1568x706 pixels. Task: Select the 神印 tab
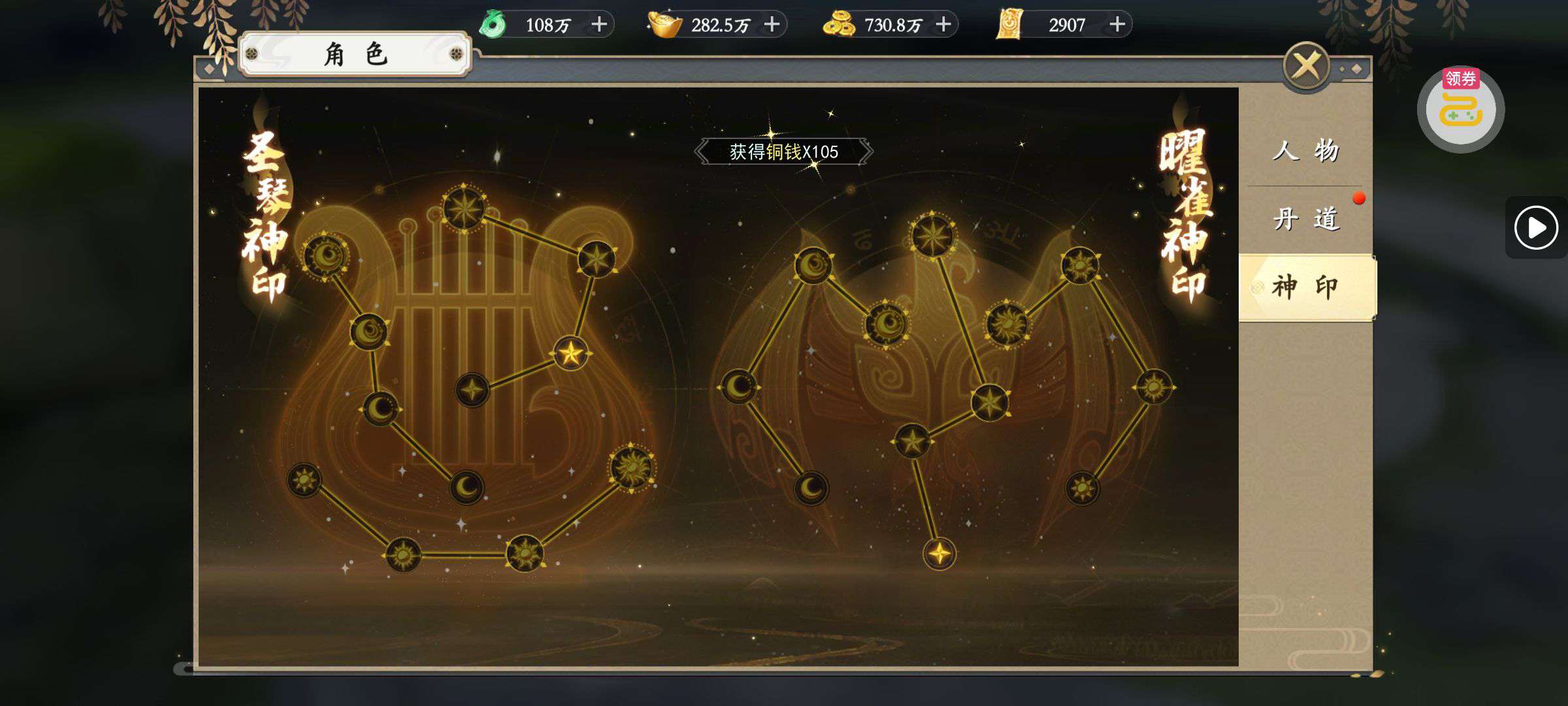click(1307, 288)
